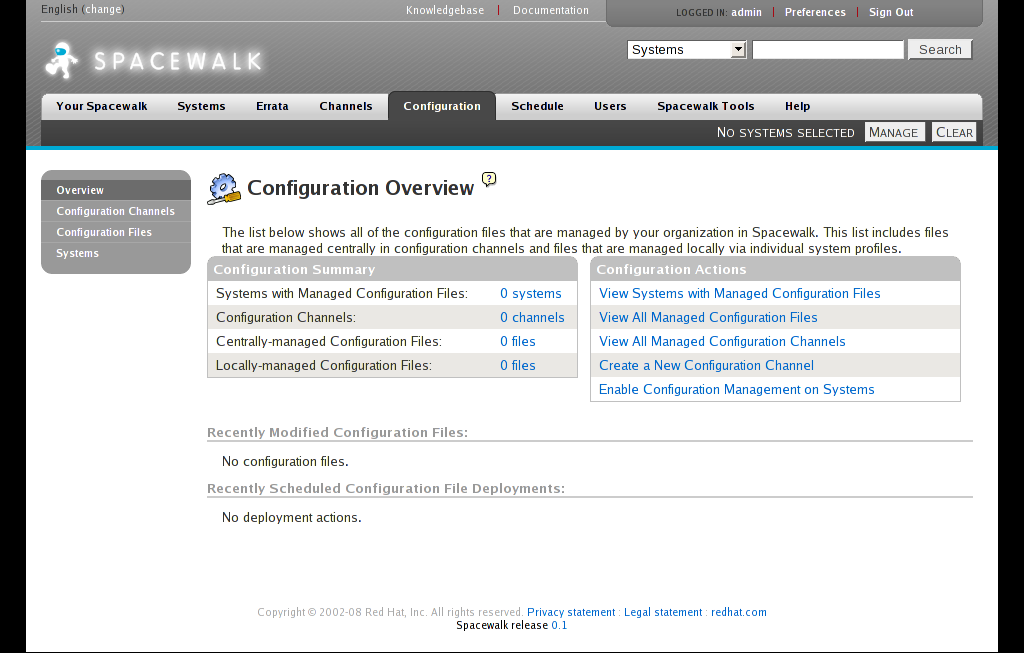1024x653 pixels.
Task: Click the Clear button for selected systems
Action: (x=954, y=132)
